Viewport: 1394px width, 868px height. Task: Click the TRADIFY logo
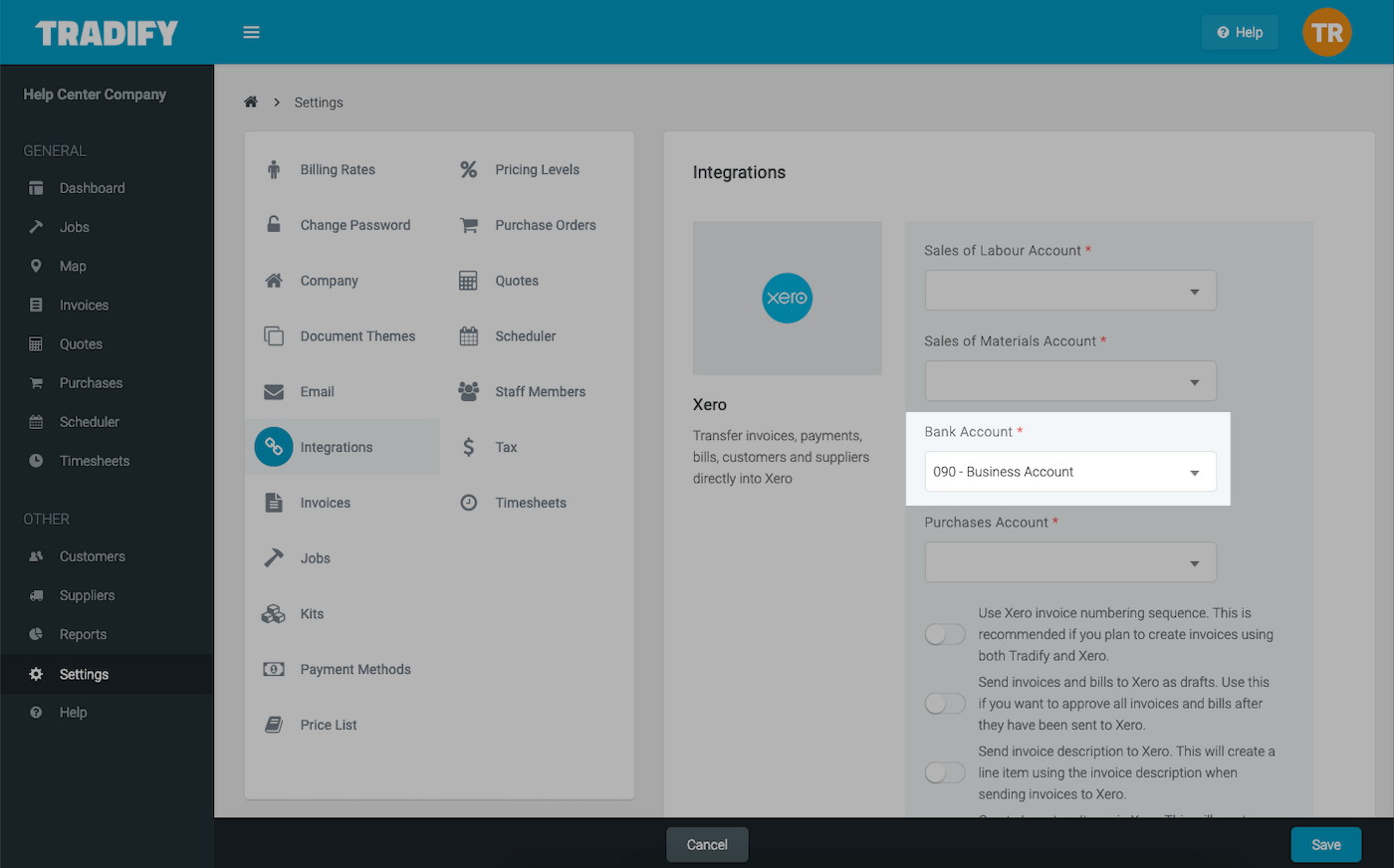(x=107, y=33)
